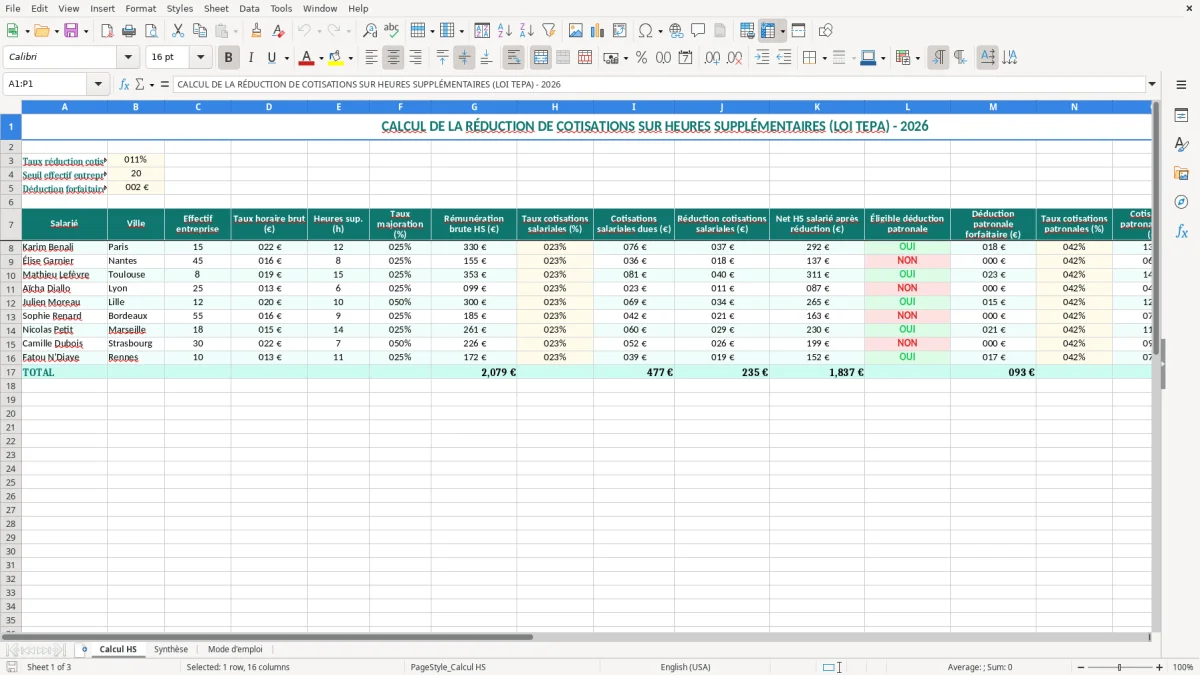Image resolution: width=1200 pixels, height=675 pixels.
Task: Open the 16 pt font size dropdown
Action: pos(200,58)
